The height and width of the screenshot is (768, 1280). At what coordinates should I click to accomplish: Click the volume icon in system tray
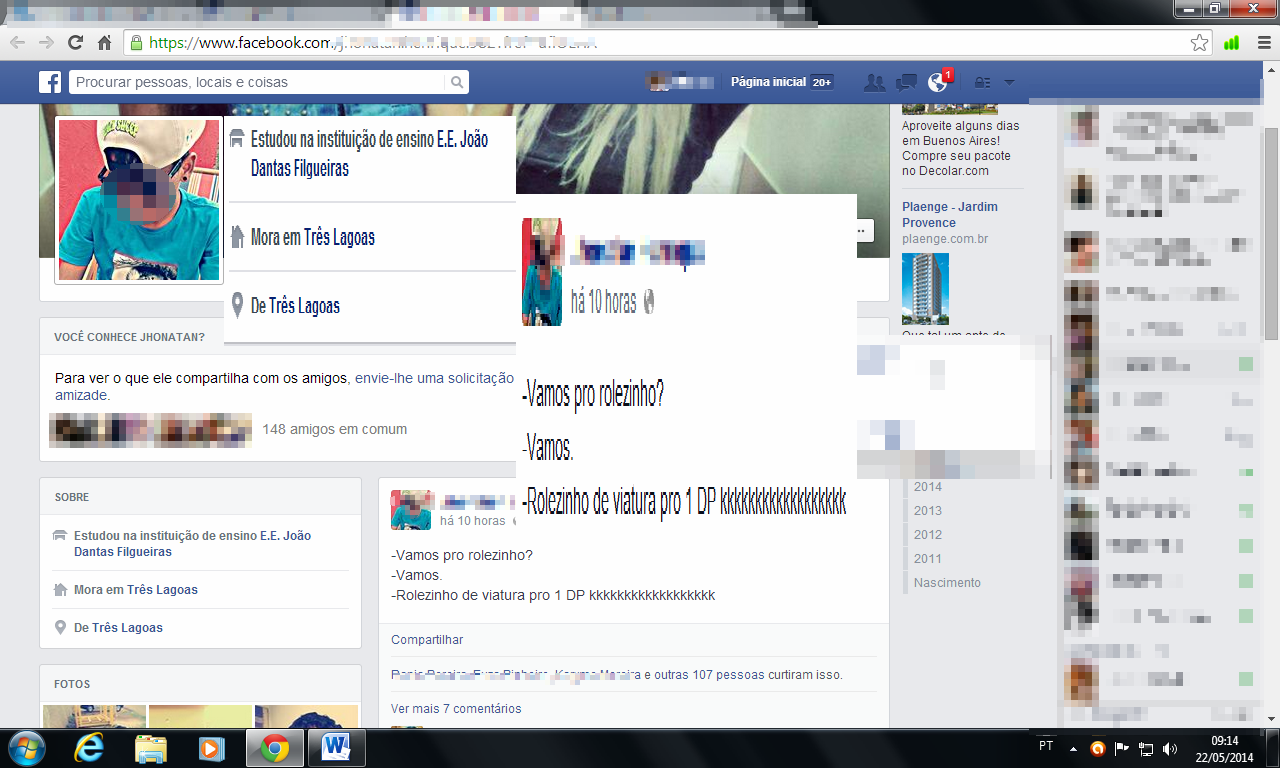pos(1170,748)
